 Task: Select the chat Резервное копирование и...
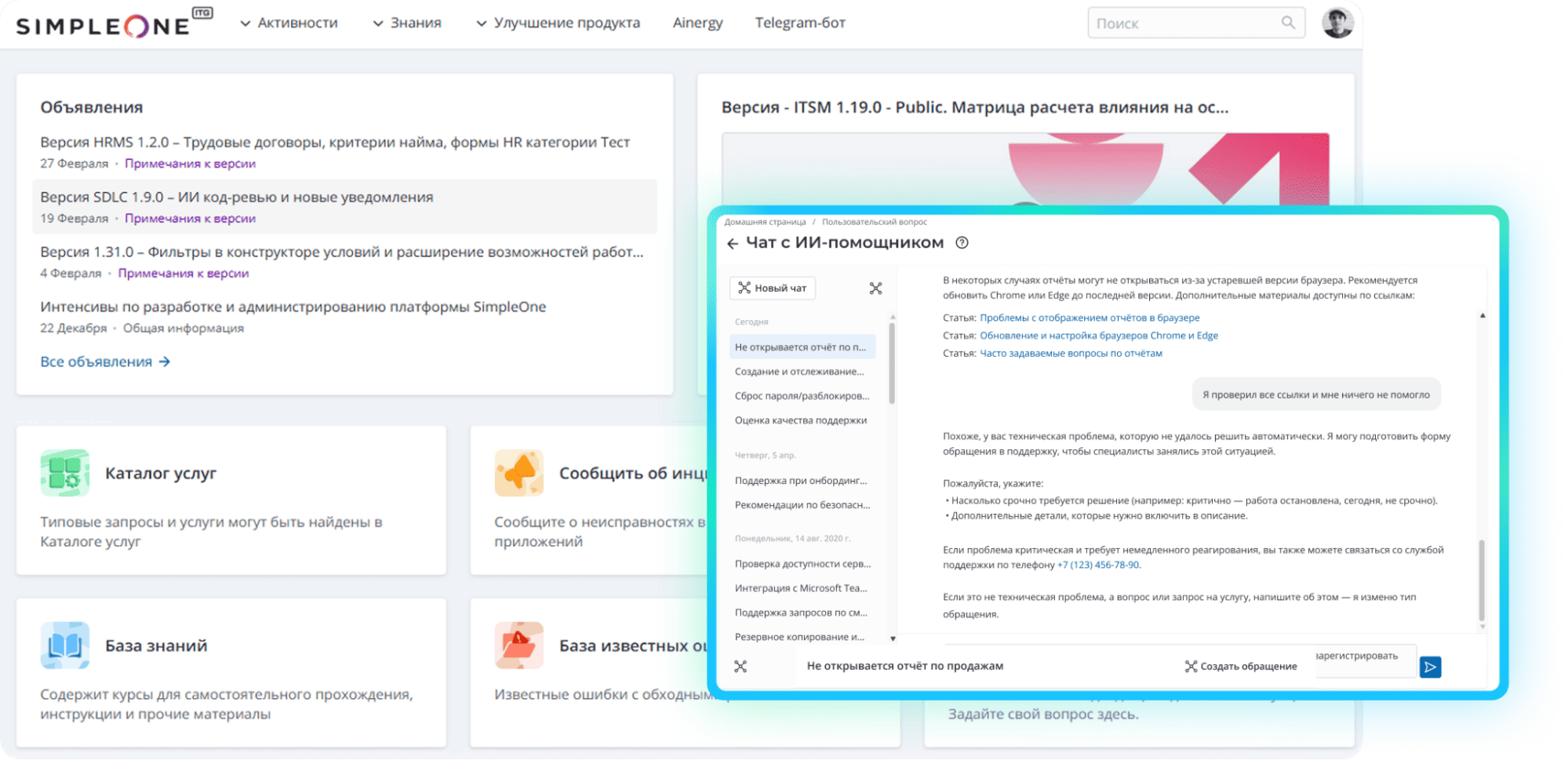coord(802,637)
